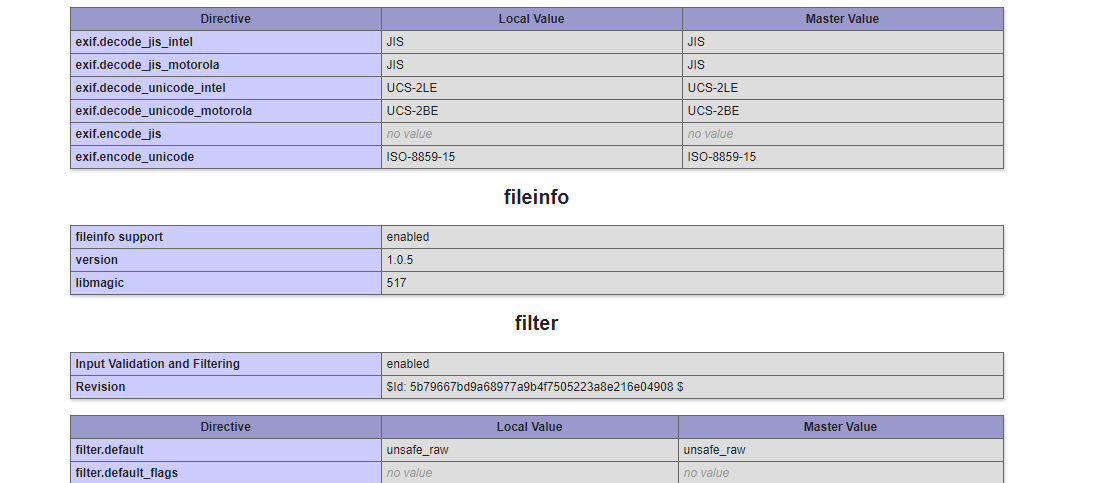The width and height of the screenshot is (1115, 483).
Task: Click the exif.decode_jis_motorola directive name
Action: click(x=147, y=65)
